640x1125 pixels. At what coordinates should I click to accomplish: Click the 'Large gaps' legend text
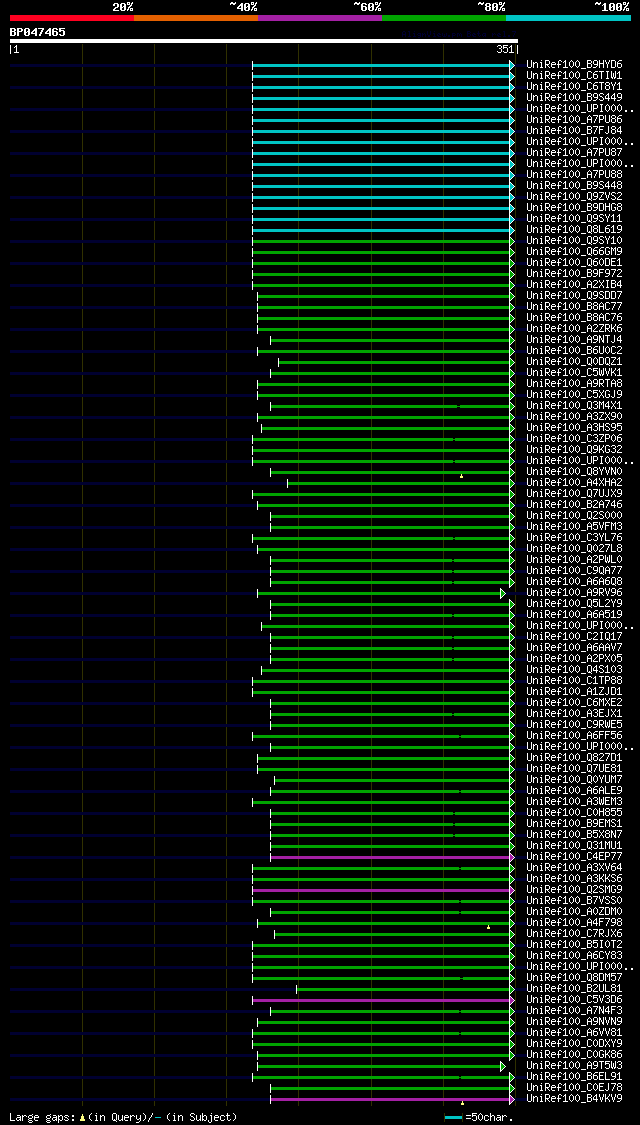pos(43,1117)
